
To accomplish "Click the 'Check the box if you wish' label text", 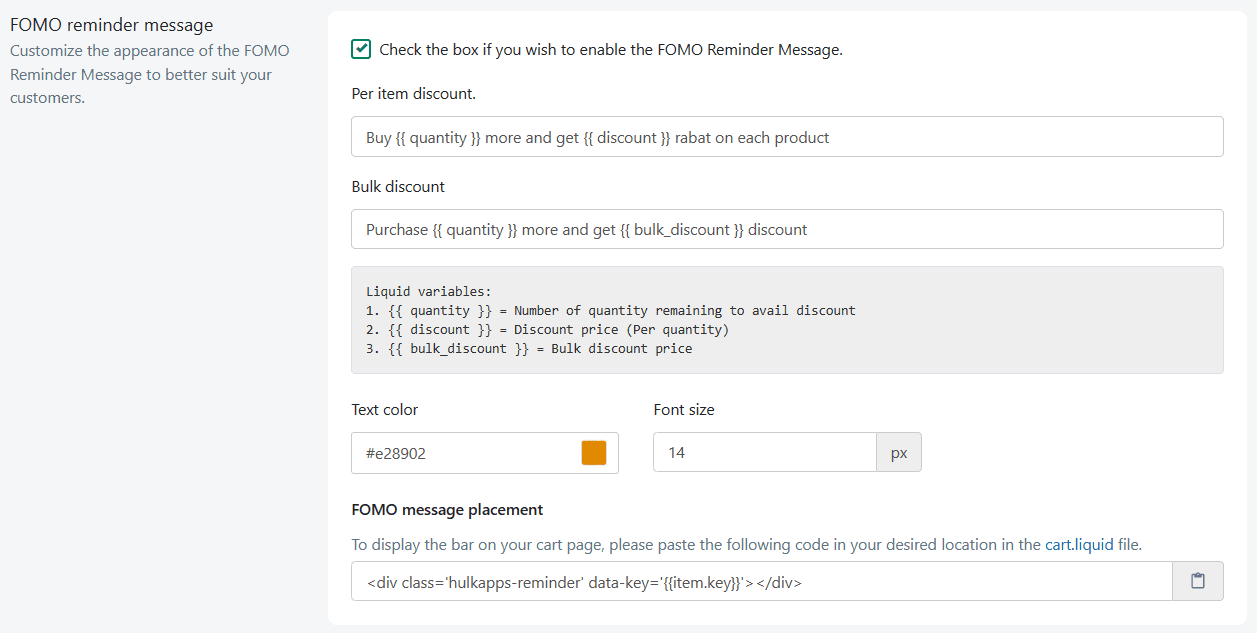I will pos(611,49).
